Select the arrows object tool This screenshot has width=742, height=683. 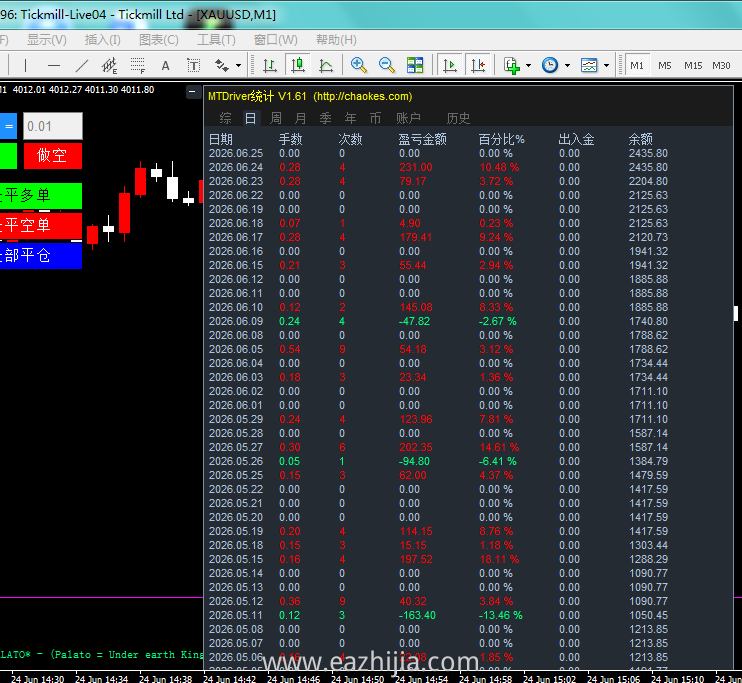[221, 65]
